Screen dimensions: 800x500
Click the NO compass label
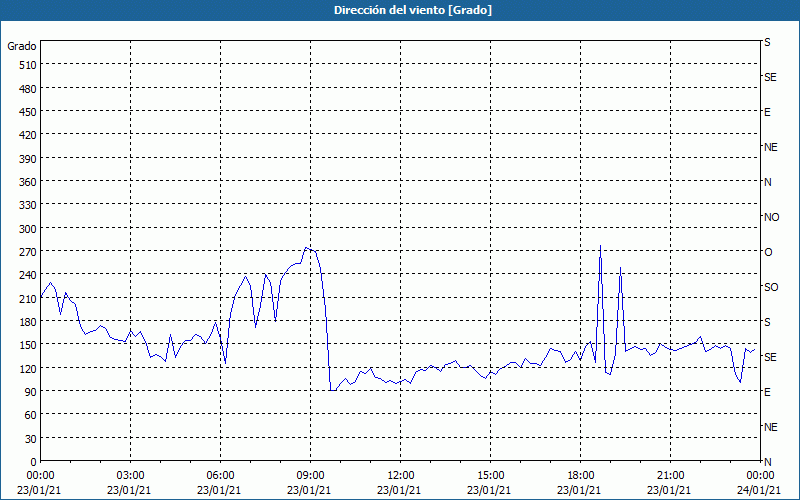(771, 217)
